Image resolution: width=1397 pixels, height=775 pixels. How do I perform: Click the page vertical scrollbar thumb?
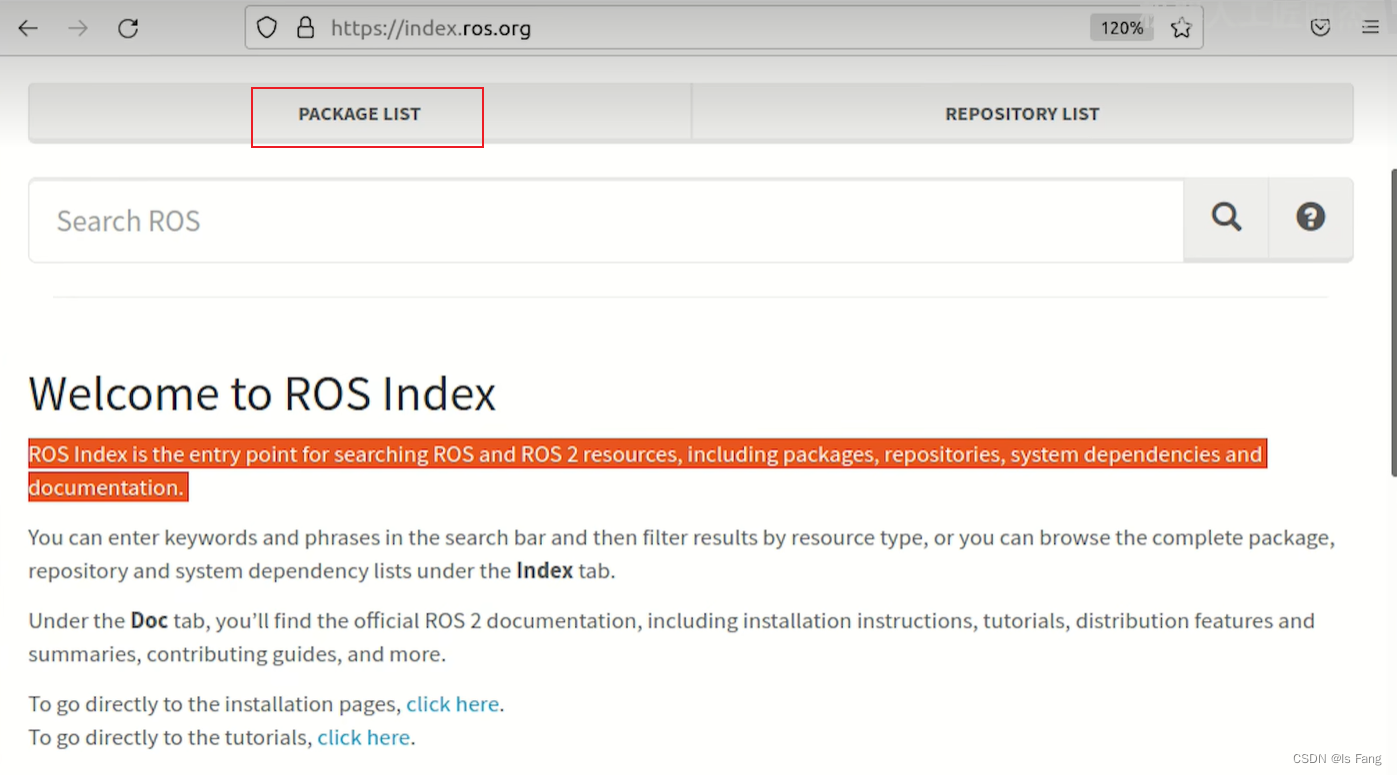[x=1393, y=322]
